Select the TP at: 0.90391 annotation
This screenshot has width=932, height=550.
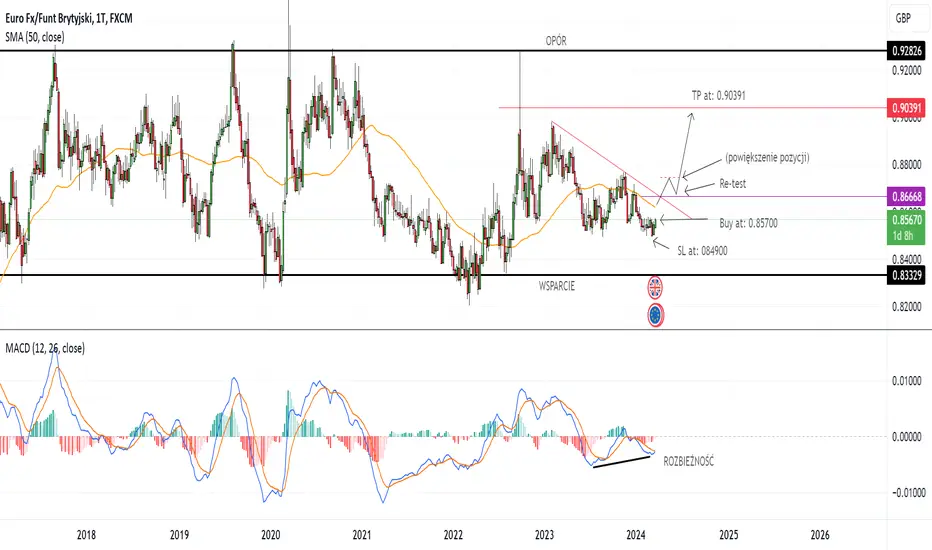coord(718,95)
